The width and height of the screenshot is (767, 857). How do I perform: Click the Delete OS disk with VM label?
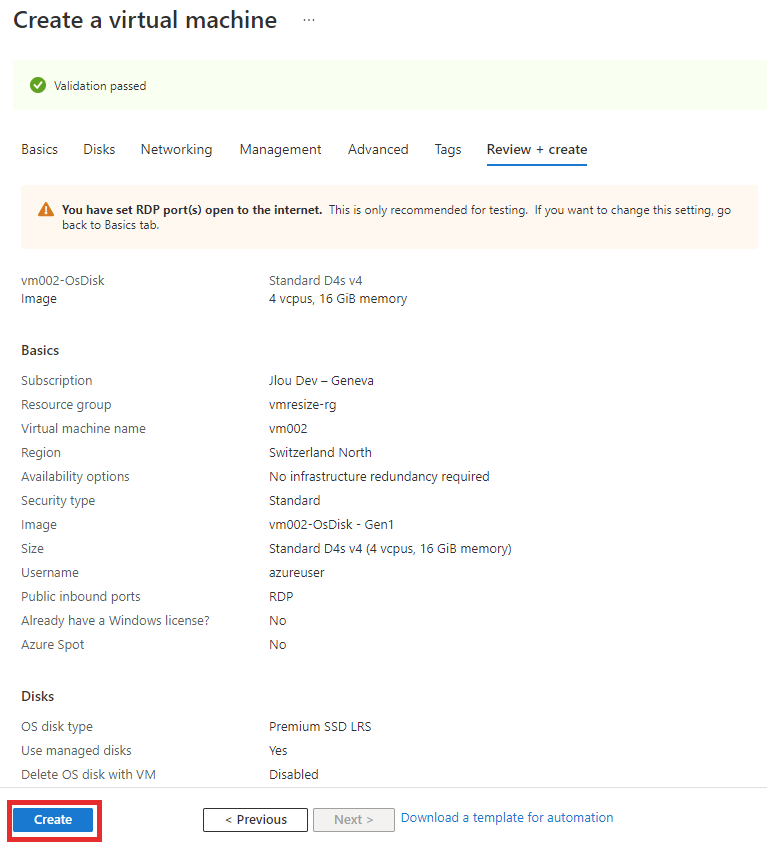[x=88, y=774]
